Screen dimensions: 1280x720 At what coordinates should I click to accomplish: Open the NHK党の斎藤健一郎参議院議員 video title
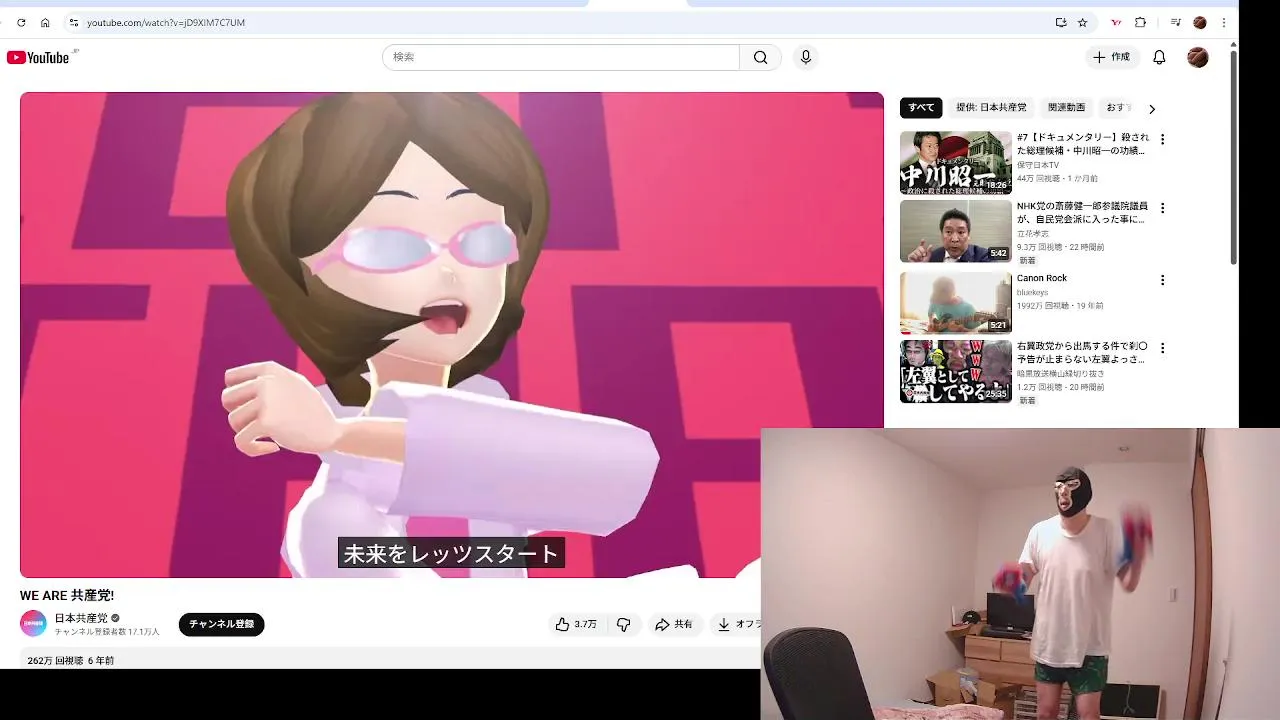pos(1083,212)
